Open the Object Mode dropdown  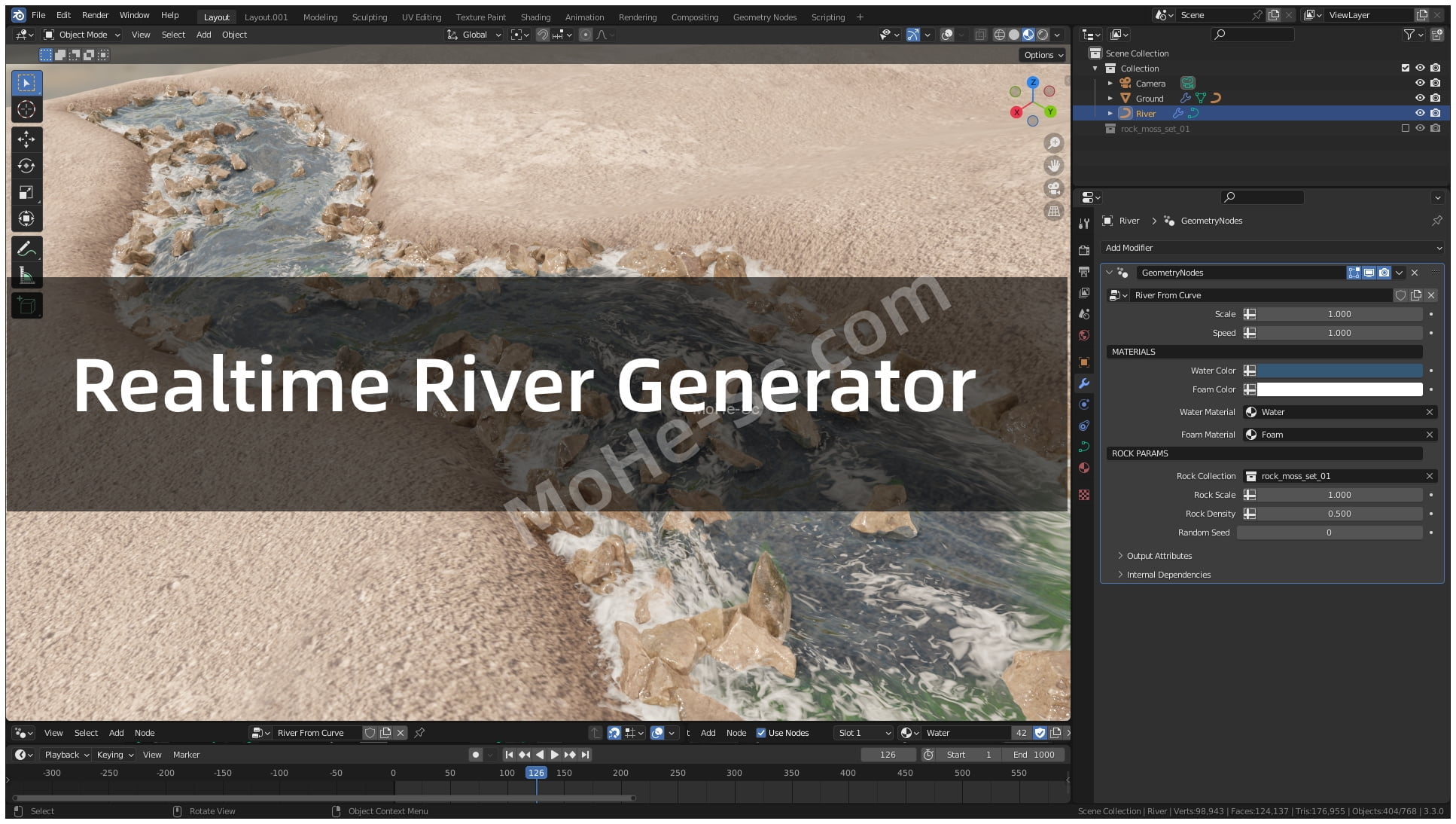click(82, 35)
